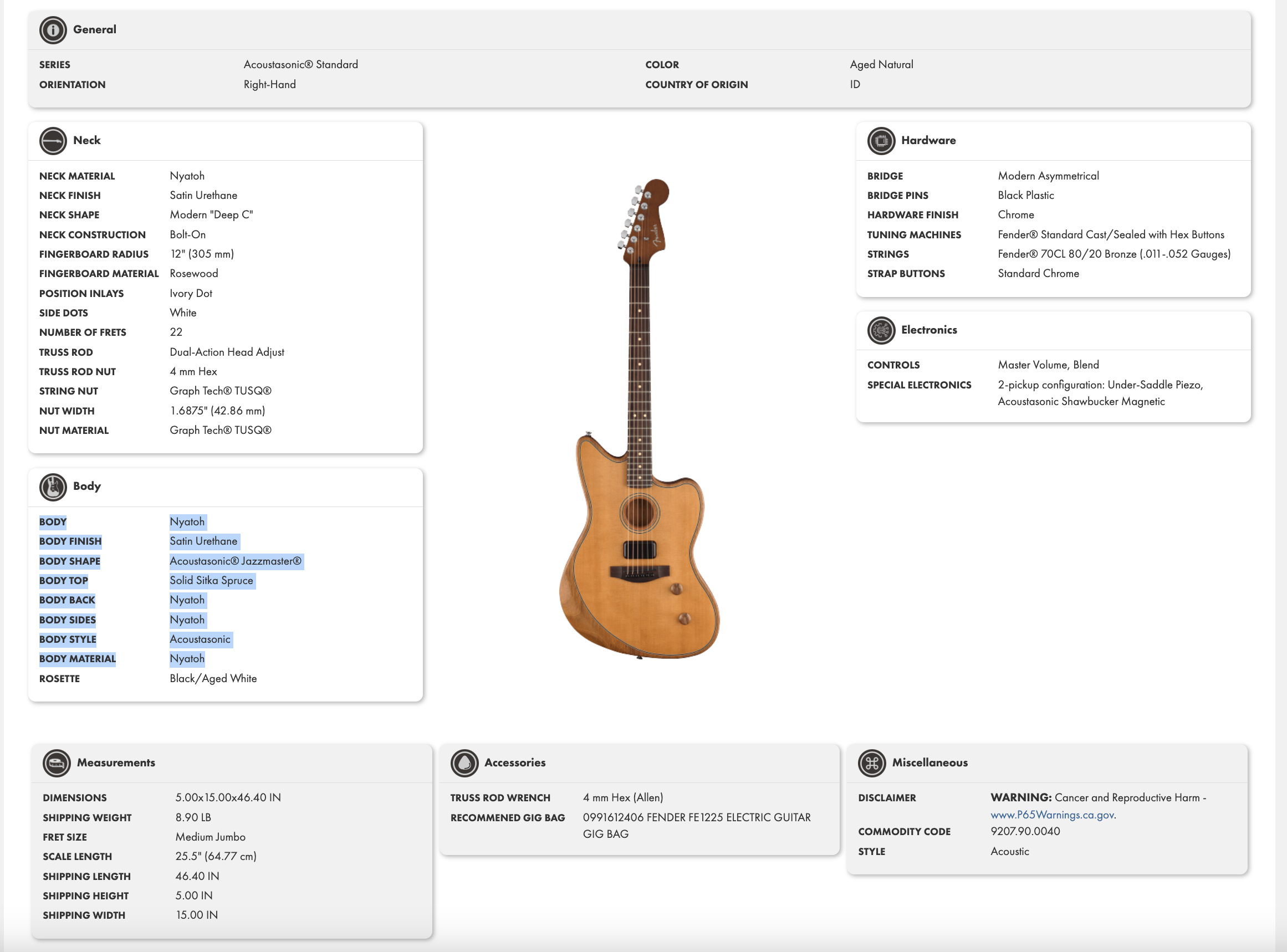The width and height of the screenshot is (1287, 952).
Task: Click the Special Electronics pickup description
Action: pyautogui.click(x=1100, y=393)
